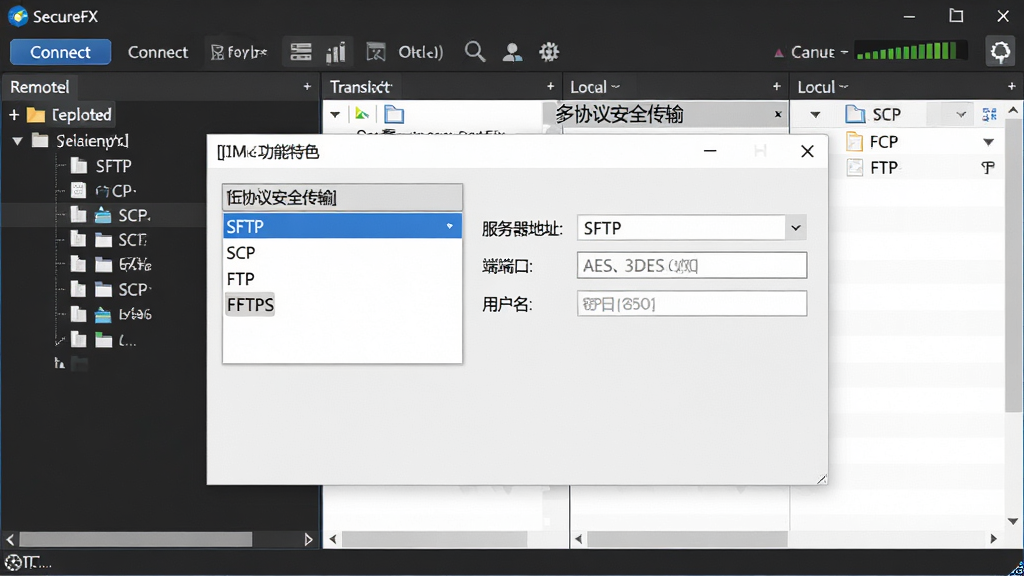Screen dimensions: 1024x576
Task: Click the blue folder icon in Translct toolbar
Action: 394,114
